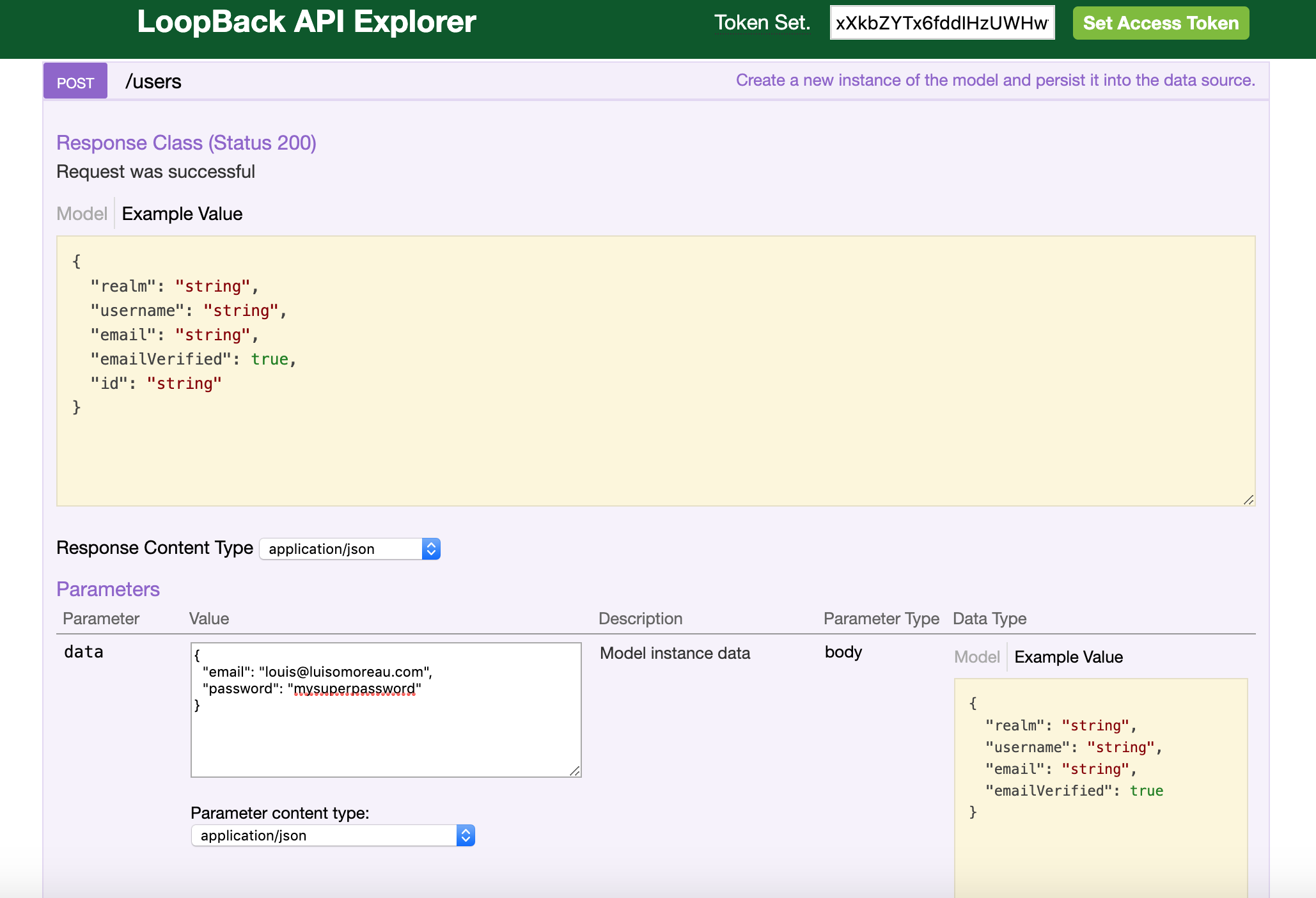Click the data textarea resize handle
Image resolution: width=1316 pixels, height=898 pixels.
(x=575, y=771)
